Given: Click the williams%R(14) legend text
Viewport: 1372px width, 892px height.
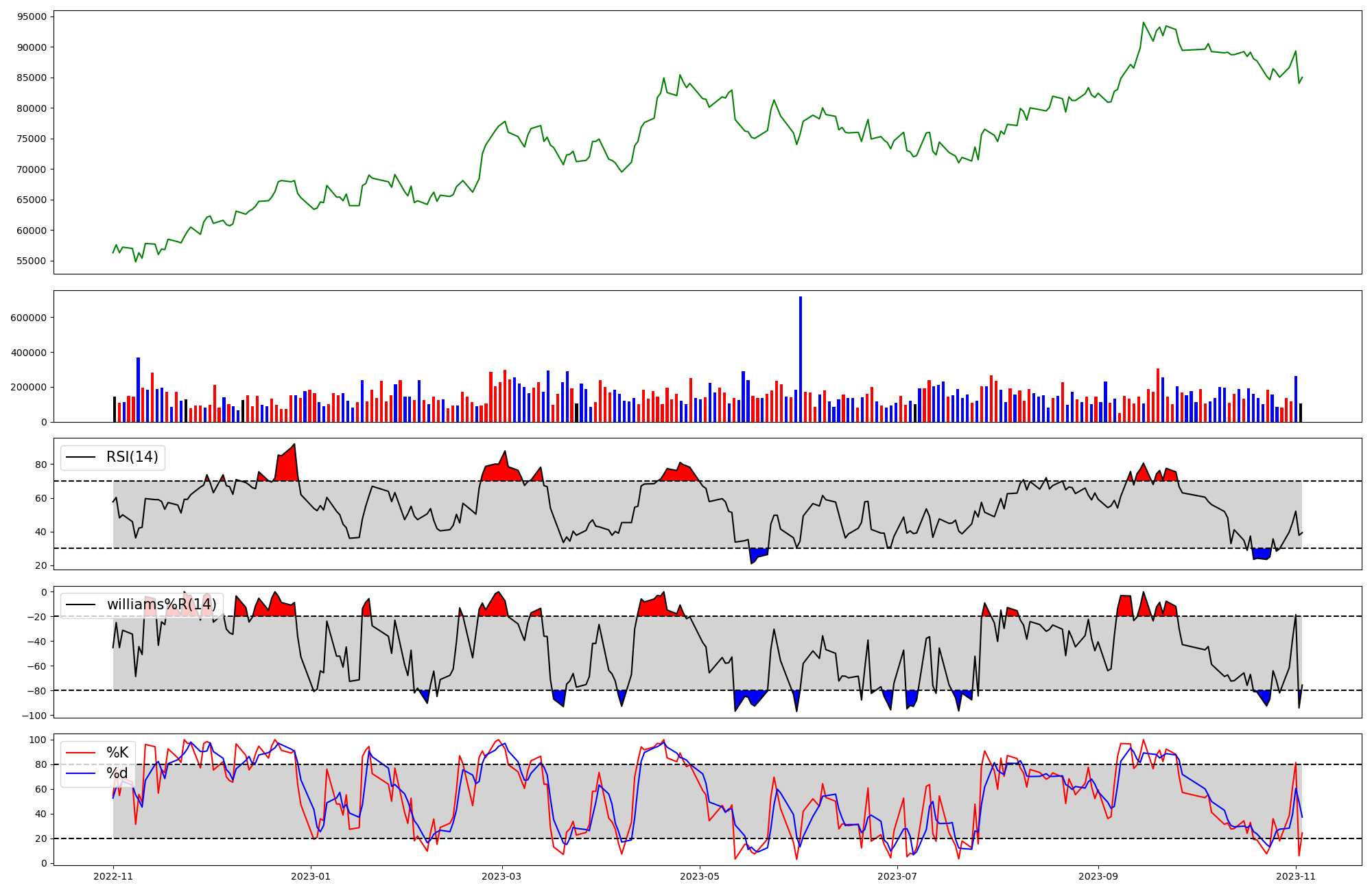Looking at the screenshot, I should point(161,605).
